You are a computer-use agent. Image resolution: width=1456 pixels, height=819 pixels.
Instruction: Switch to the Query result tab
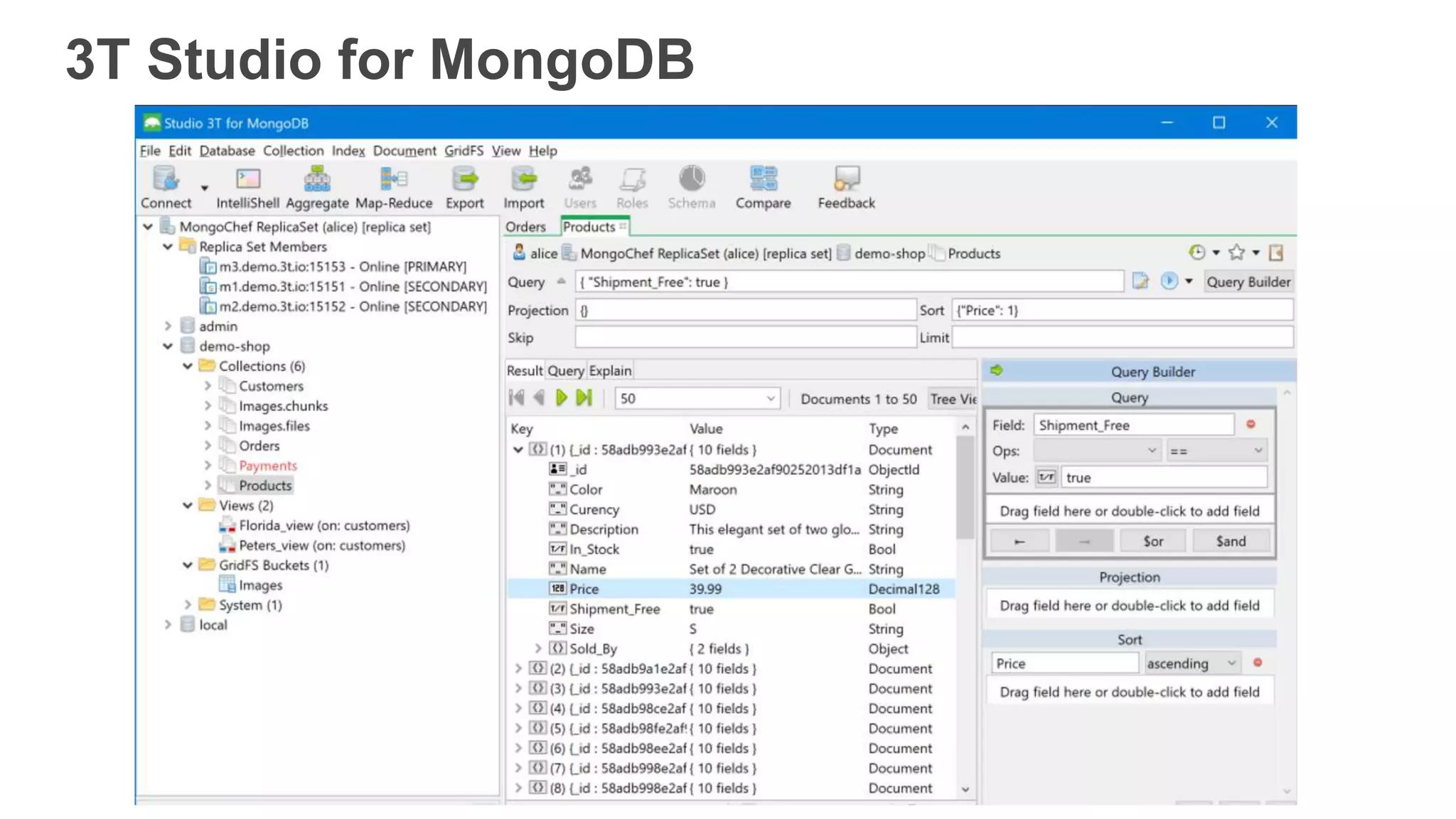566,370
